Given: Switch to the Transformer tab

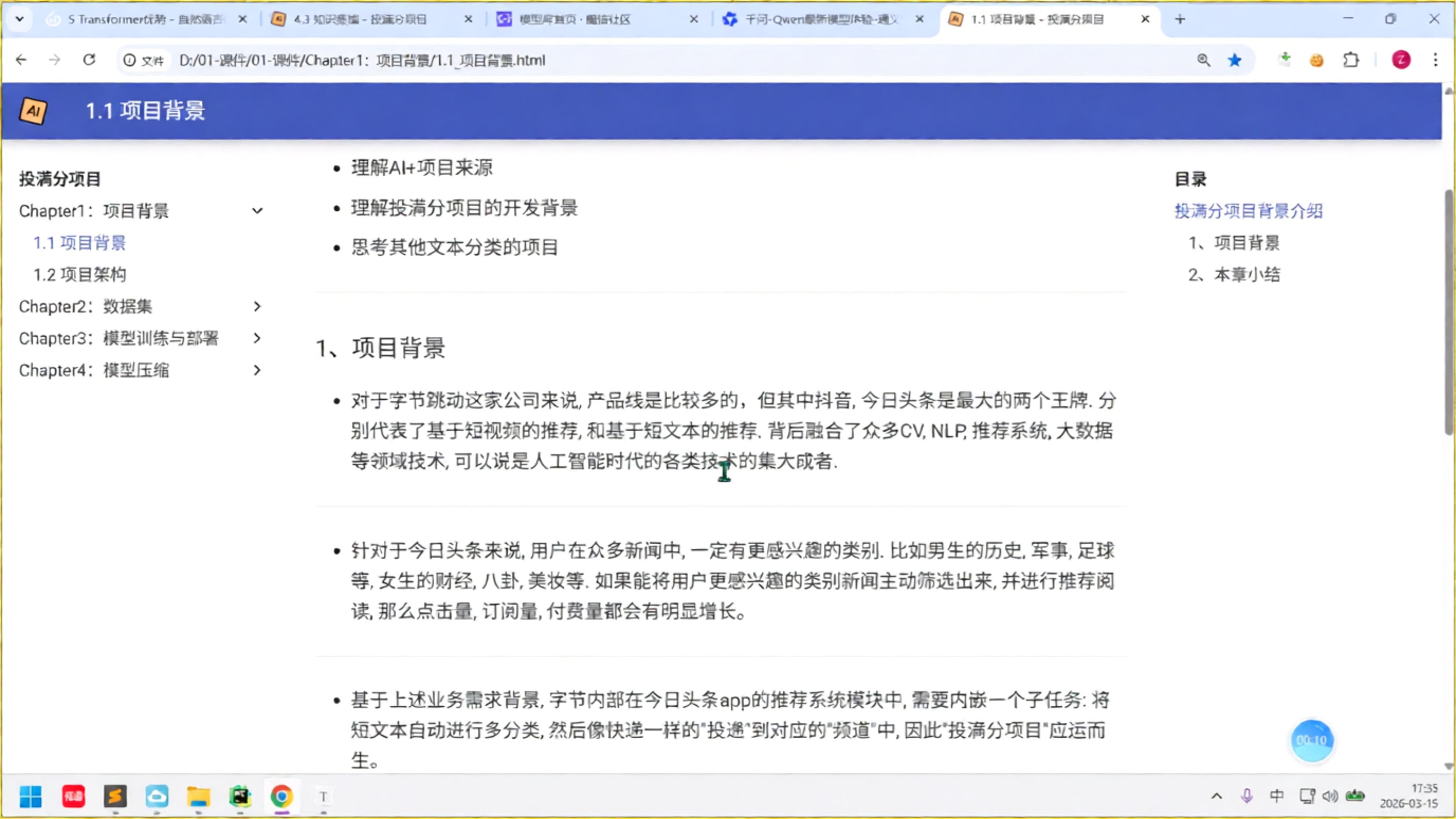Looking at the screenshot, I should 145,19.
